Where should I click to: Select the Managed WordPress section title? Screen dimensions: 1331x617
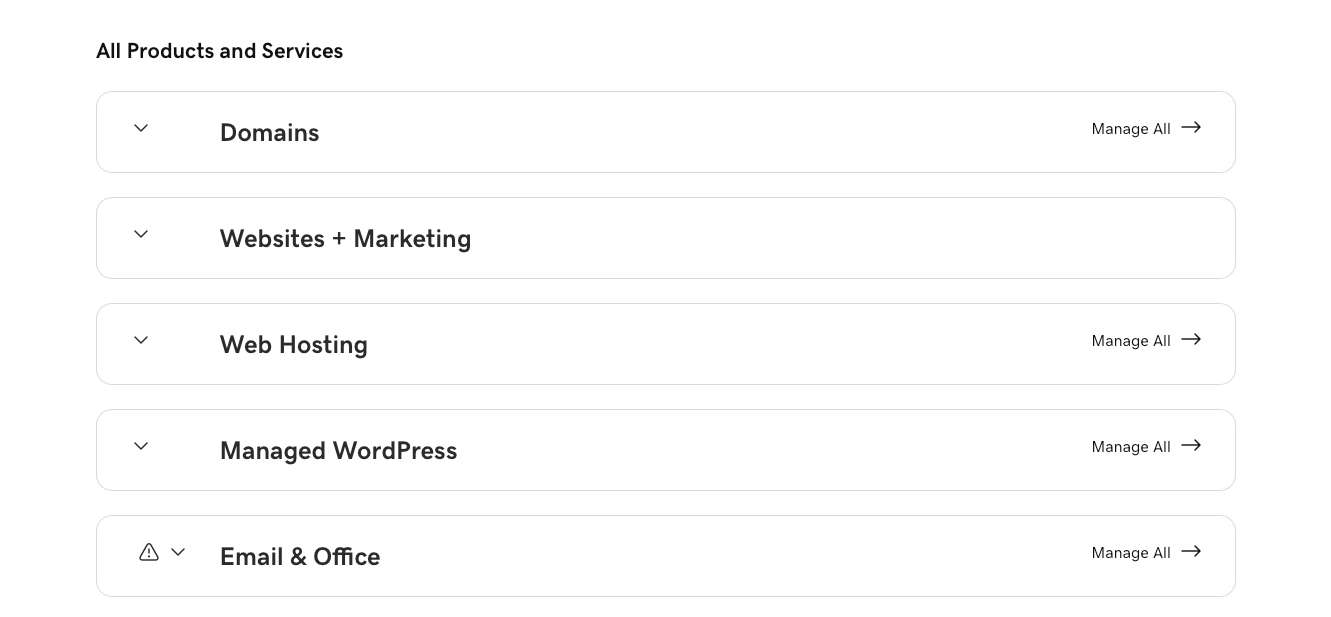tap(338, 451)
